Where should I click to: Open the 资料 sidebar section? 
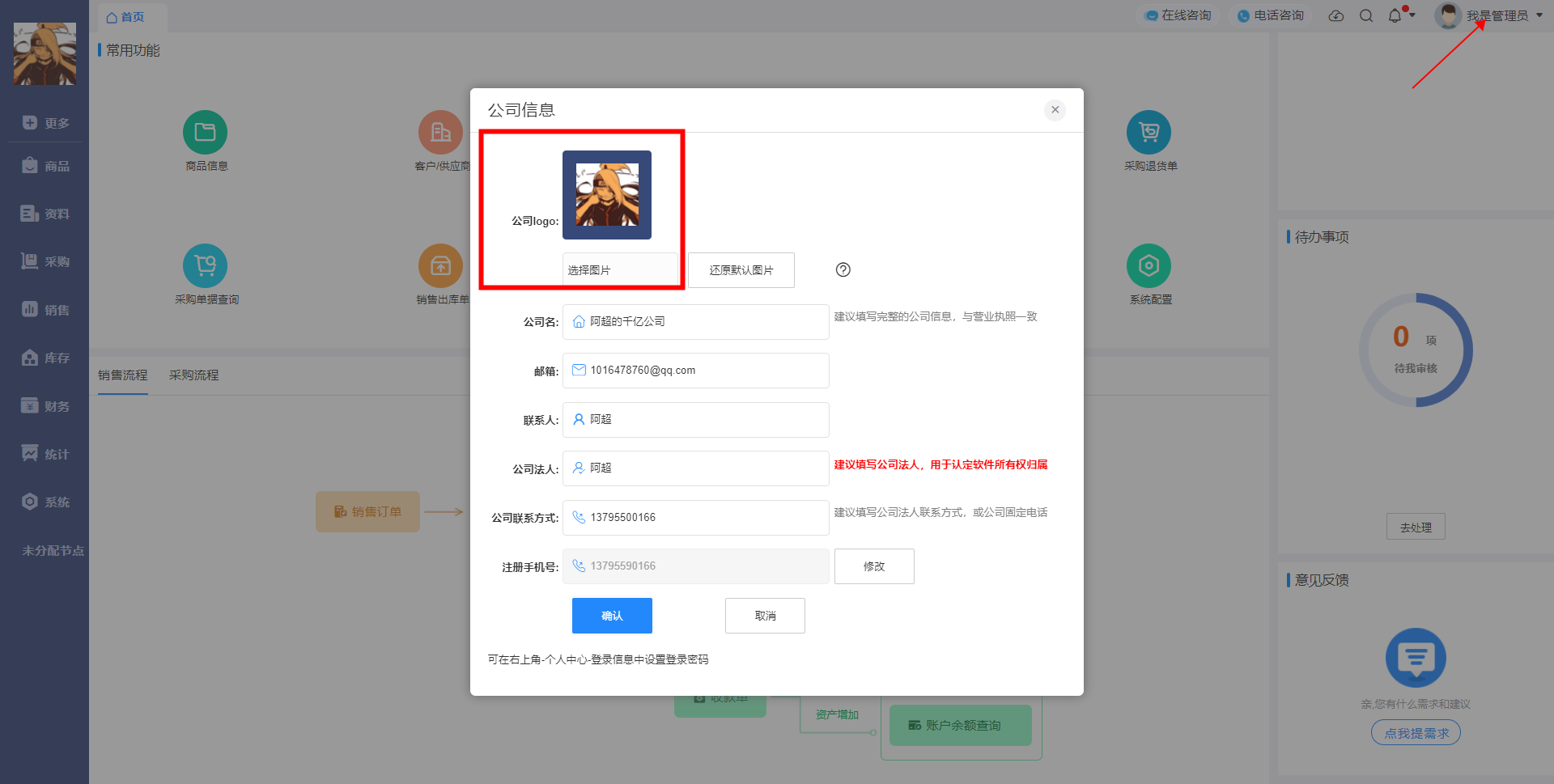(45, 214)
